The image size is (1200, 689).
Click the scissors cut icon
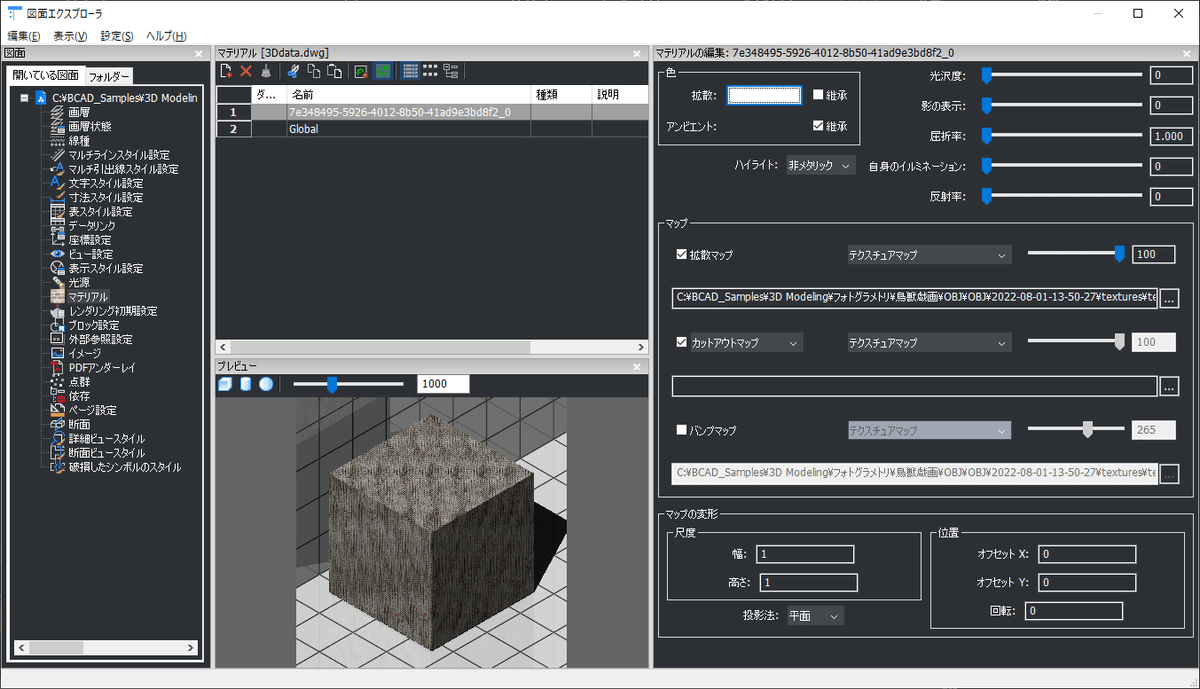tap(292, 72)
